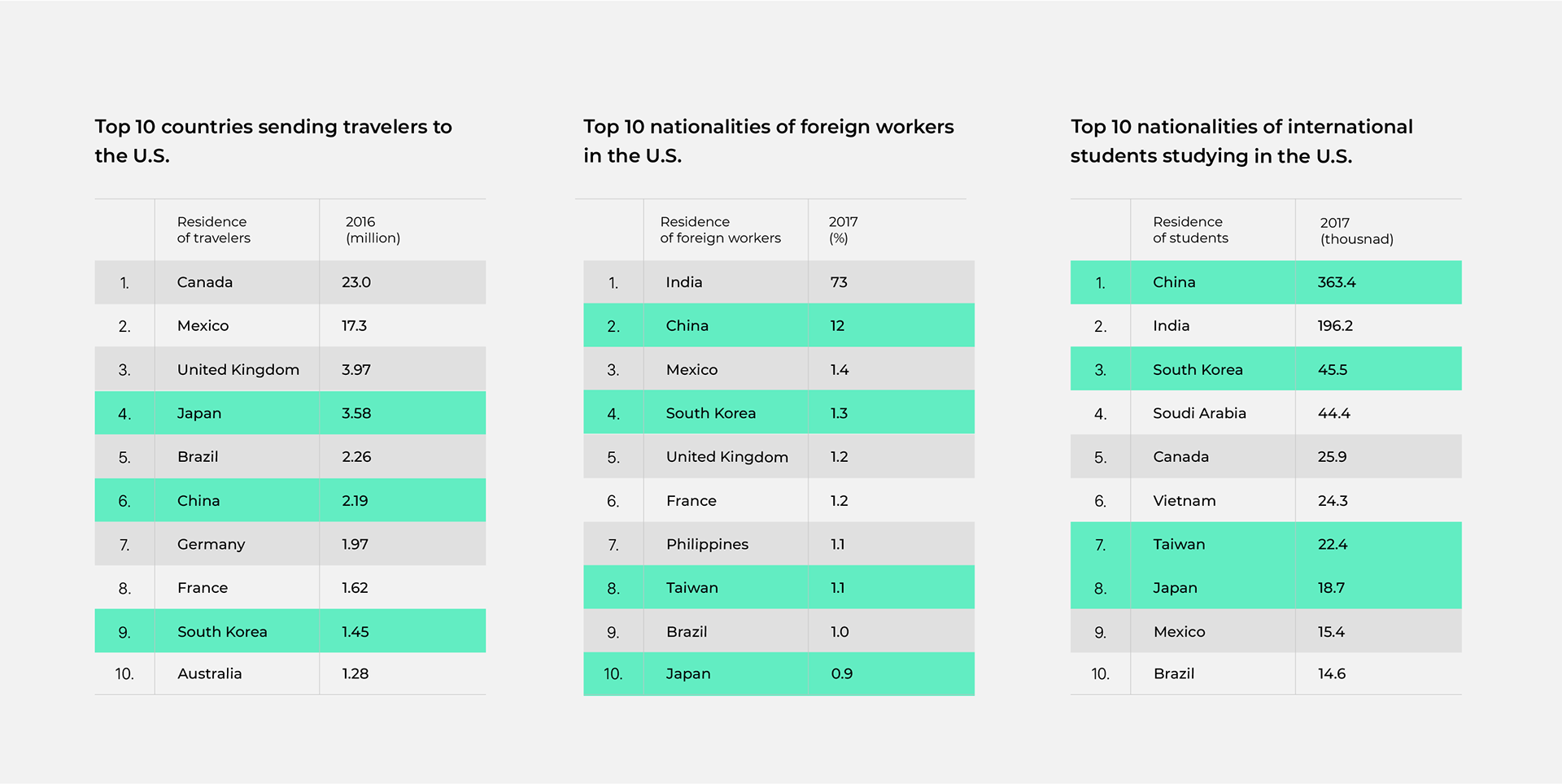The width and height of the screenshot is (1562, 784).
Task: Click the '2017 (%)' column header
Action: tap(843, 230)
